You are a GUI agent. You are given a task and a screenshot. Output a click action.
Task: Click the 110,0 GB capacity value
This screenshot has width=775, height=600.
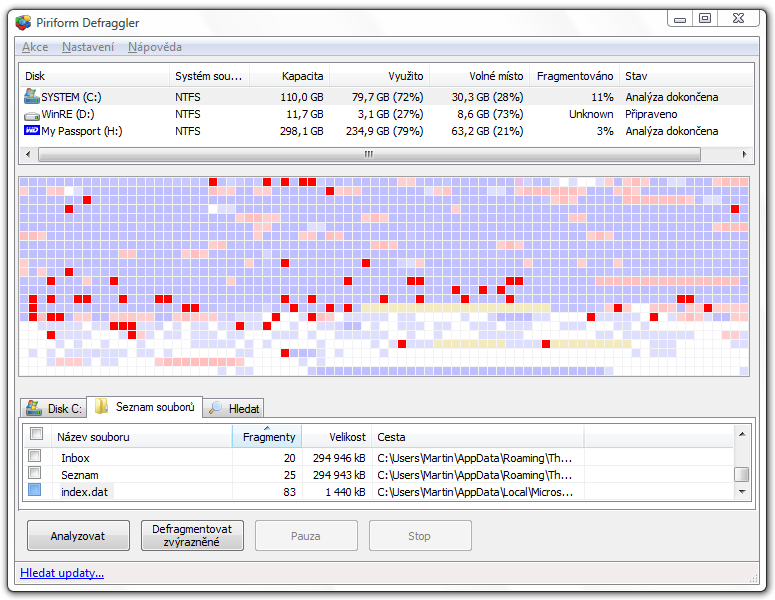(x=301, y=97)
